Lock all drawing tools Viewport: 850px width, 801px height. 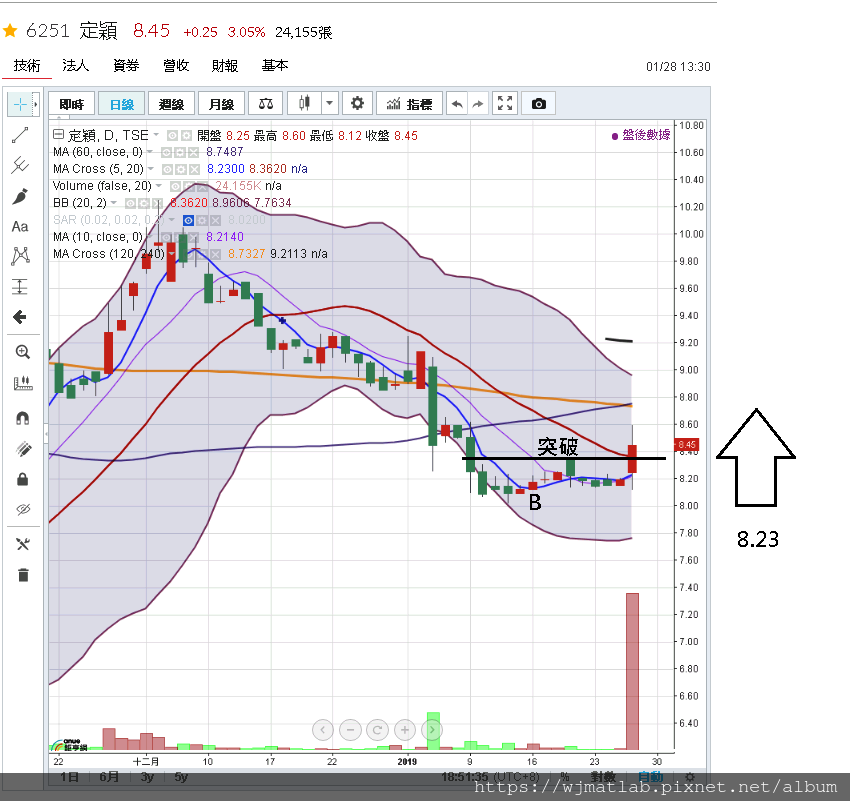click(x=22, y=479)
